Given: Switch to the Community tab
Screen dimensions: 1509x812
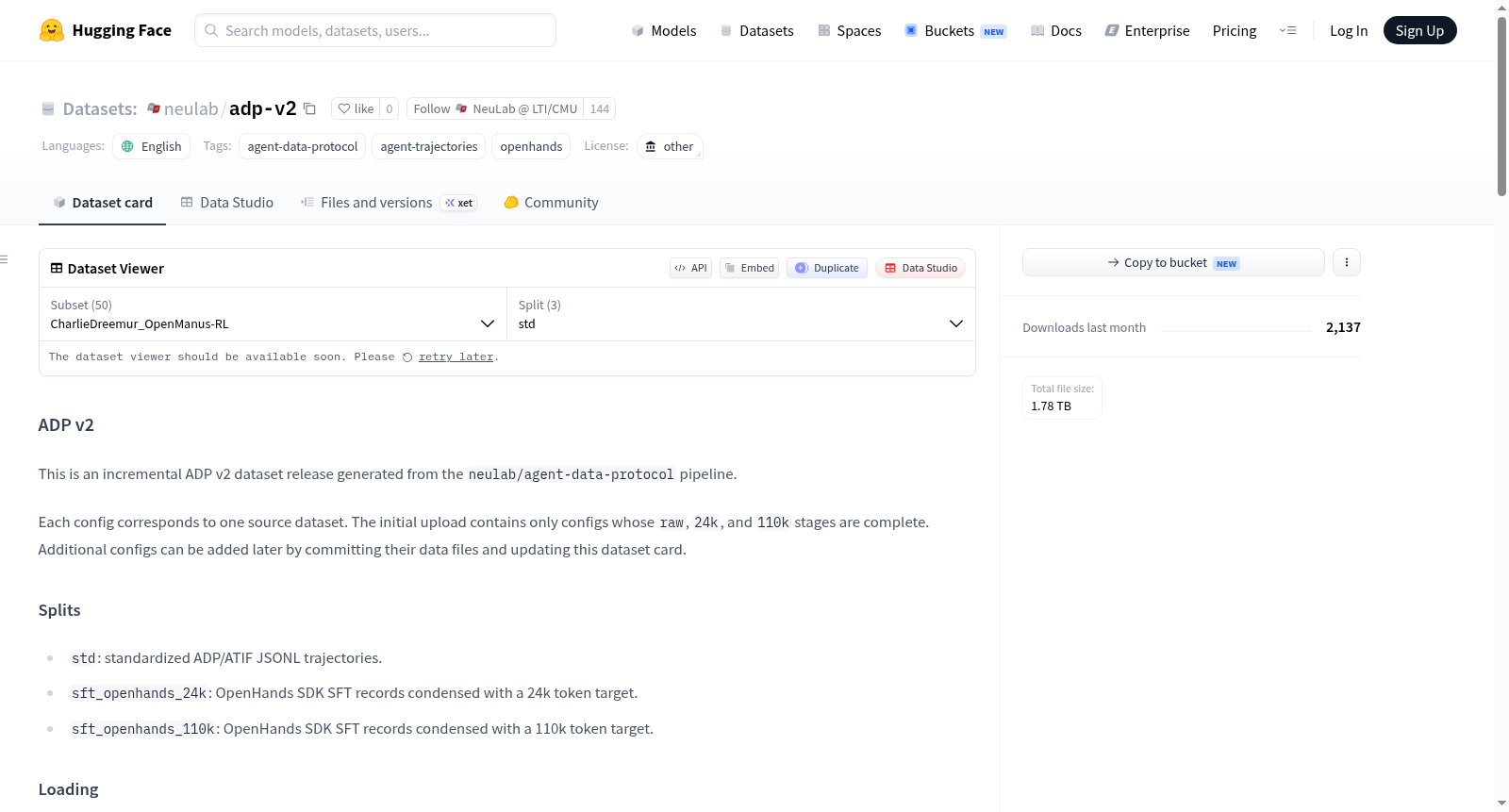Looking at the screenshot, I should (551, 203).
